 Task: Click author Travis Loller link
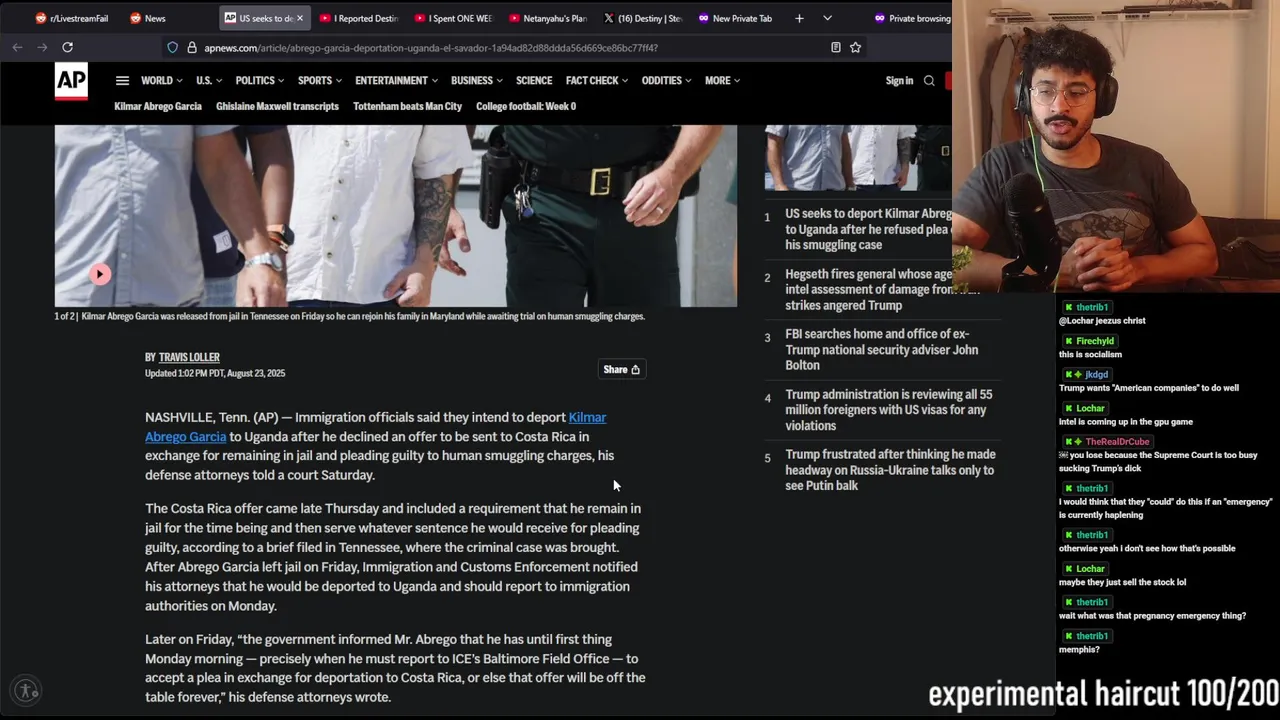pos(189,357)
